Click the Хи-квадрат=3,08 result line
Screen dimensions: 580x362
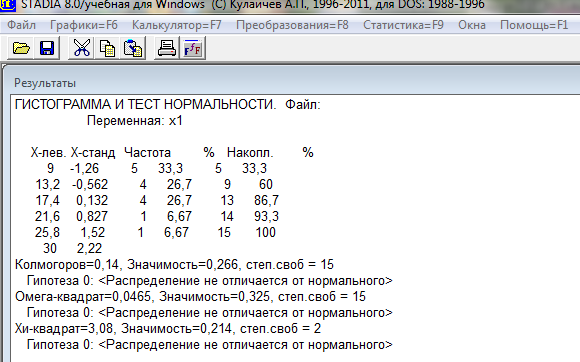coord(168,329)
